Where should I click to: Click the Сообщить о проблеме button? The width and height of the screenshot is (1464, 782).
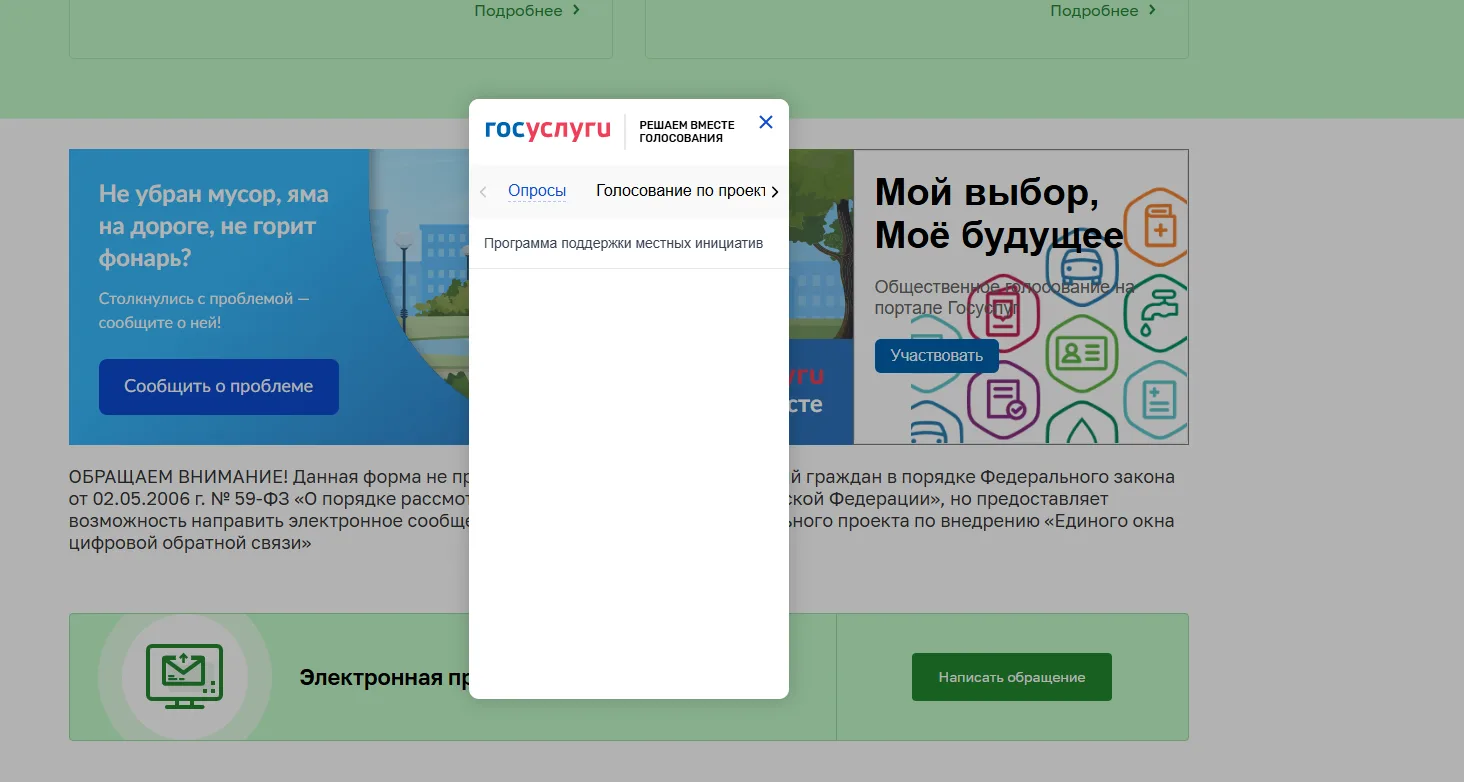click(x=219, y=387)
